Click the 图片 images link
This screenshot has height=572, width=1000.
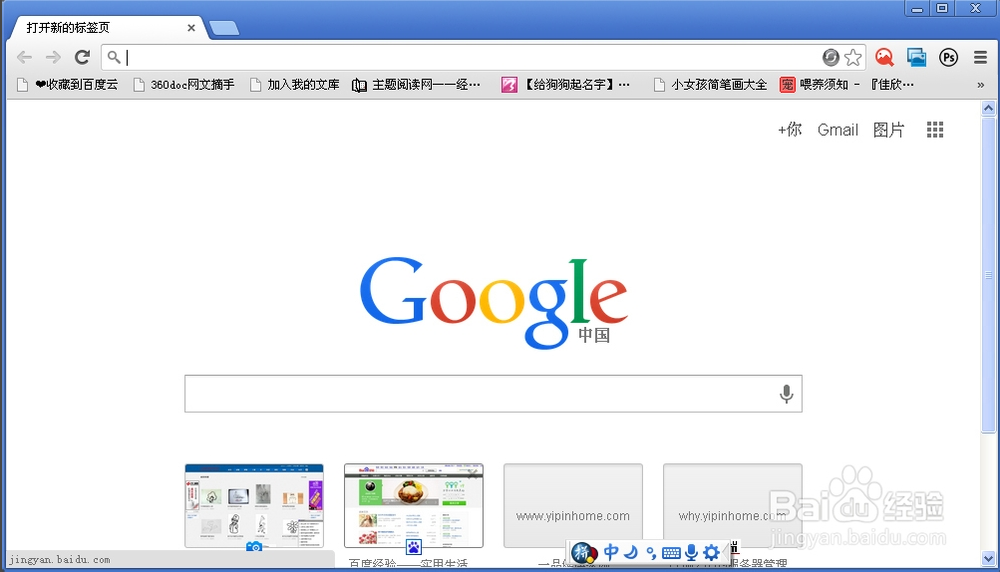[x=888, y=130]
